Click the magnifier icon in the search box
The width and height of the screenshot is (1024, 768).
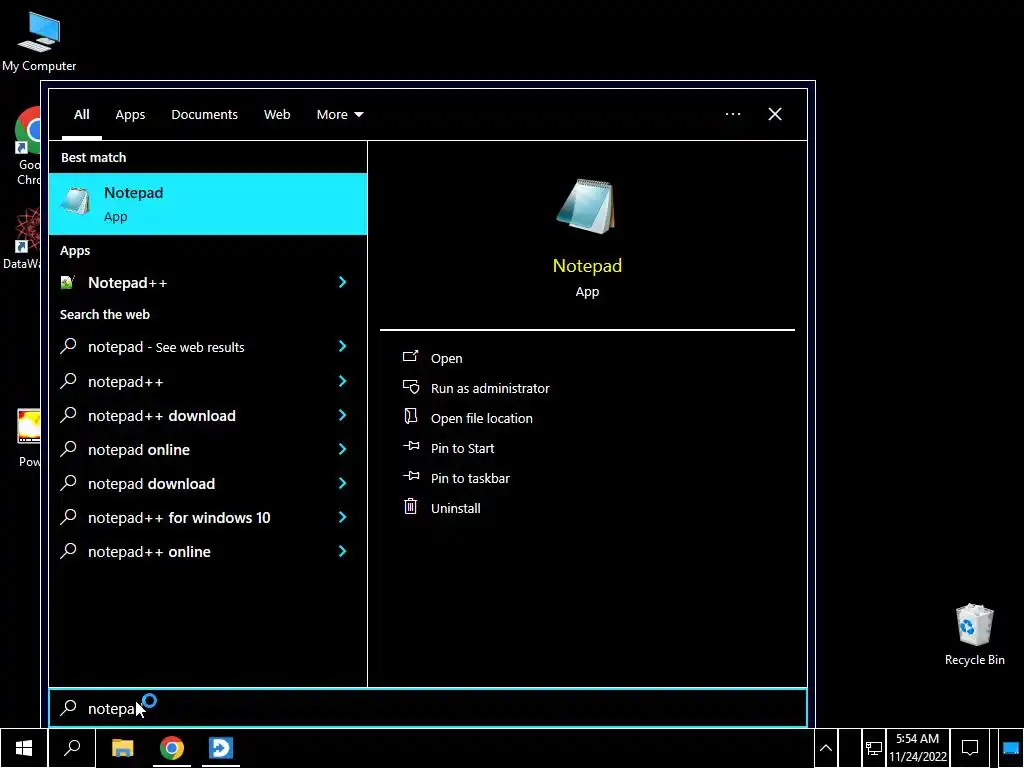point(68,708)
